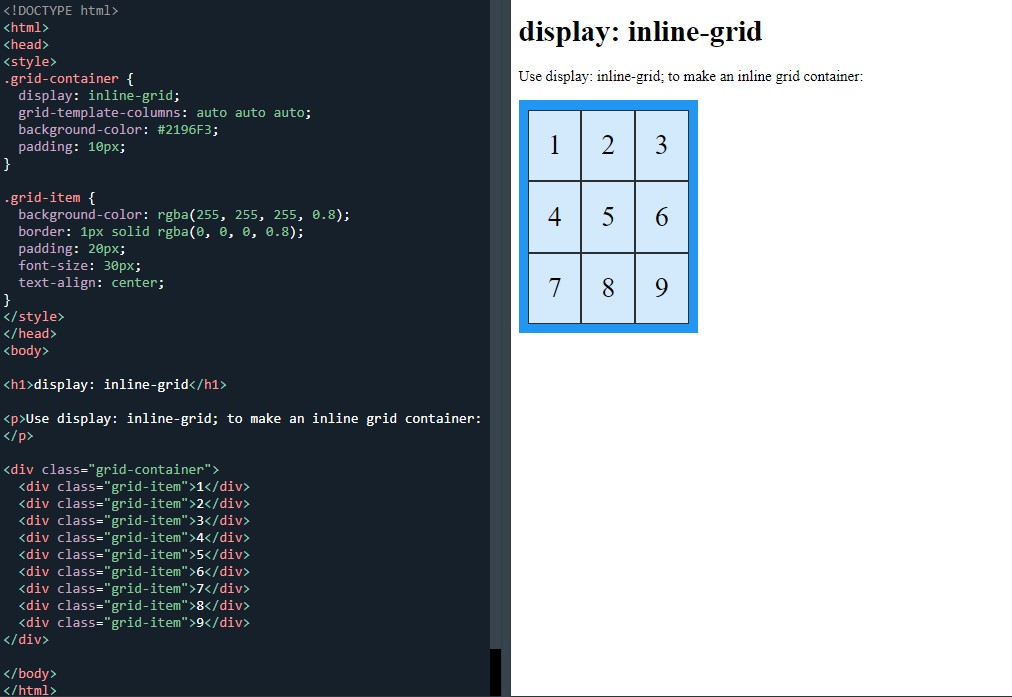Viewport: 1012px width, 697px height.
Task: Click the 'display: inline-grid' preview heading
Action: (x=640, y=32)
